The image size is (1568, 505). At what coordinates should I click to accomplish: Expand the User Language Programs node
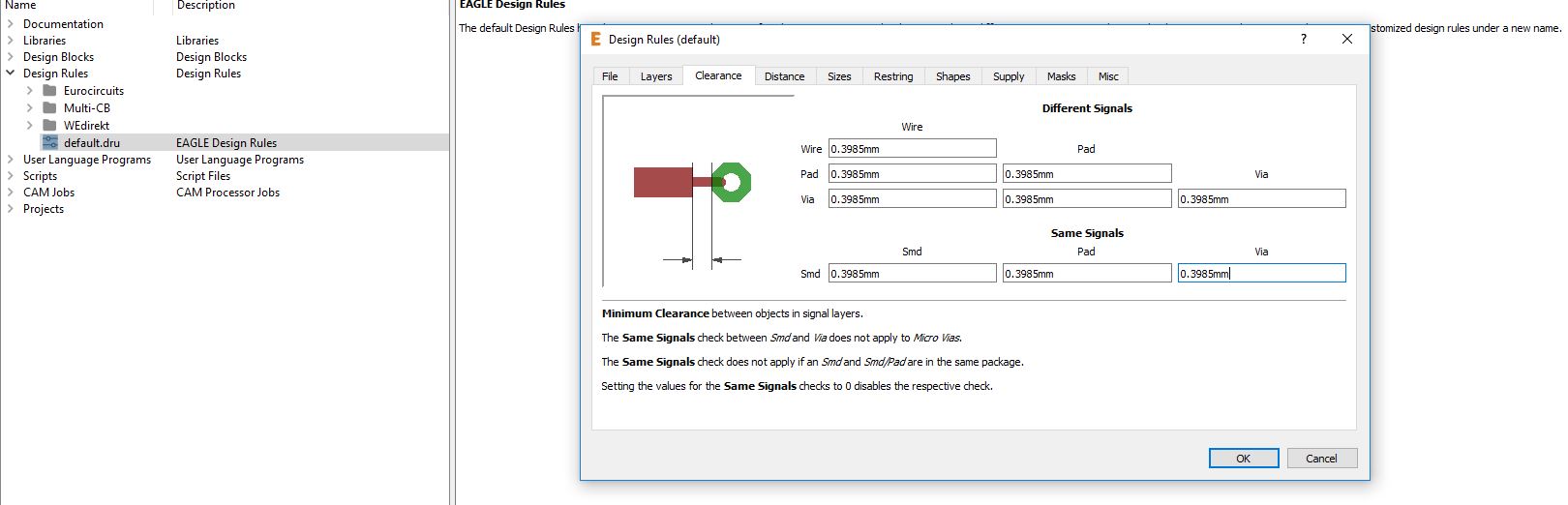pyautogui.click(x=11, y=159)
